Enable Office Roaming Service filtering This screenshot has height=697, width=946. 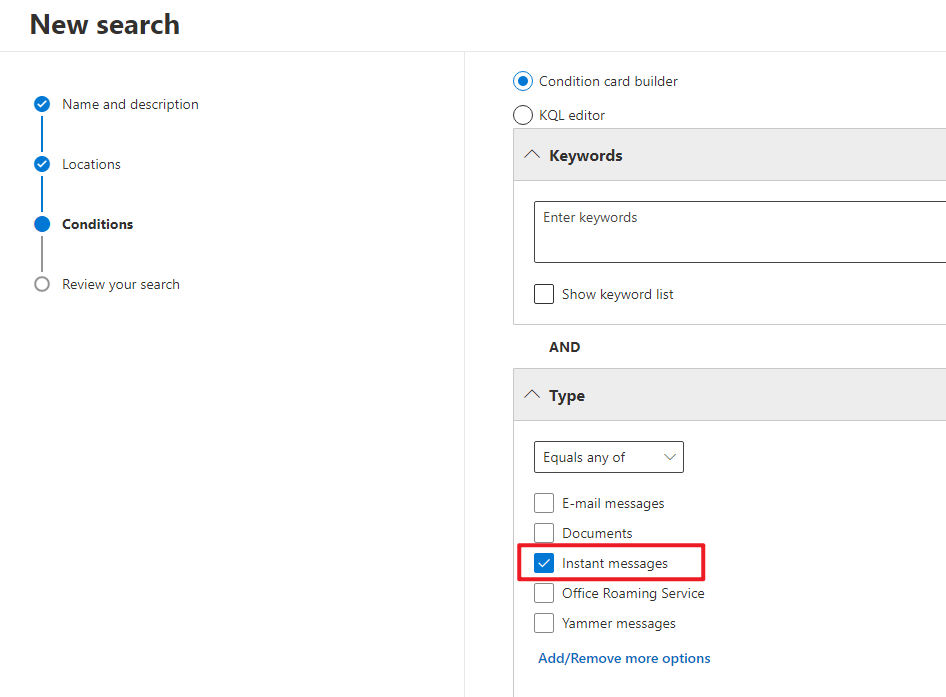(x=544, y=593)
